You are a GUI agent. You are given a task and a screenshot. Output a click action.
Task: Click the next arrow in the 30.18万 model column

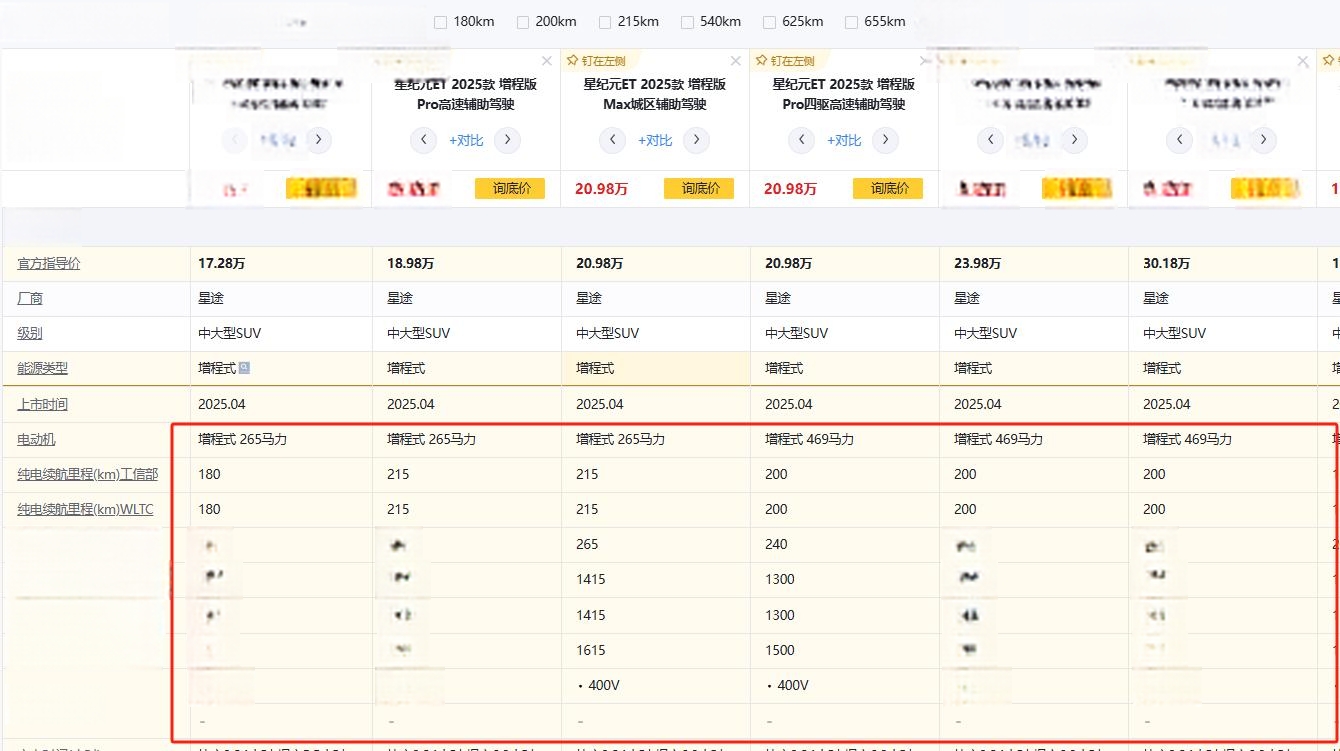(1263, 140)
